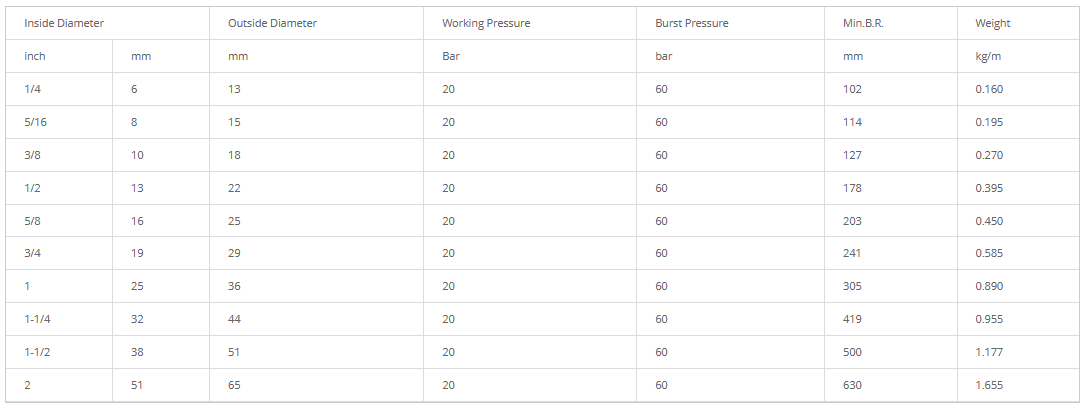
Task: Click the Min.B.R. column header
Action: pos(856,23)
